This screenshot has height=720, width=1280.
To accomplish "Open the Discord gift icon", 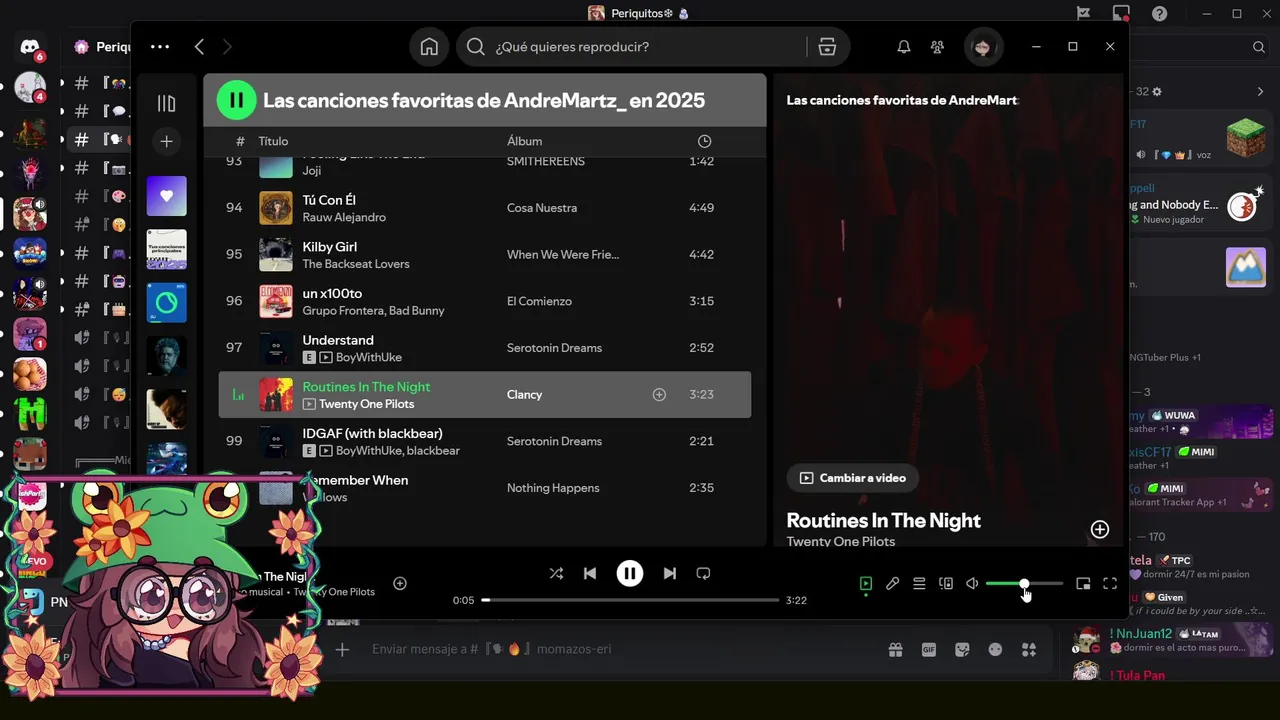I will pos(895,649).
